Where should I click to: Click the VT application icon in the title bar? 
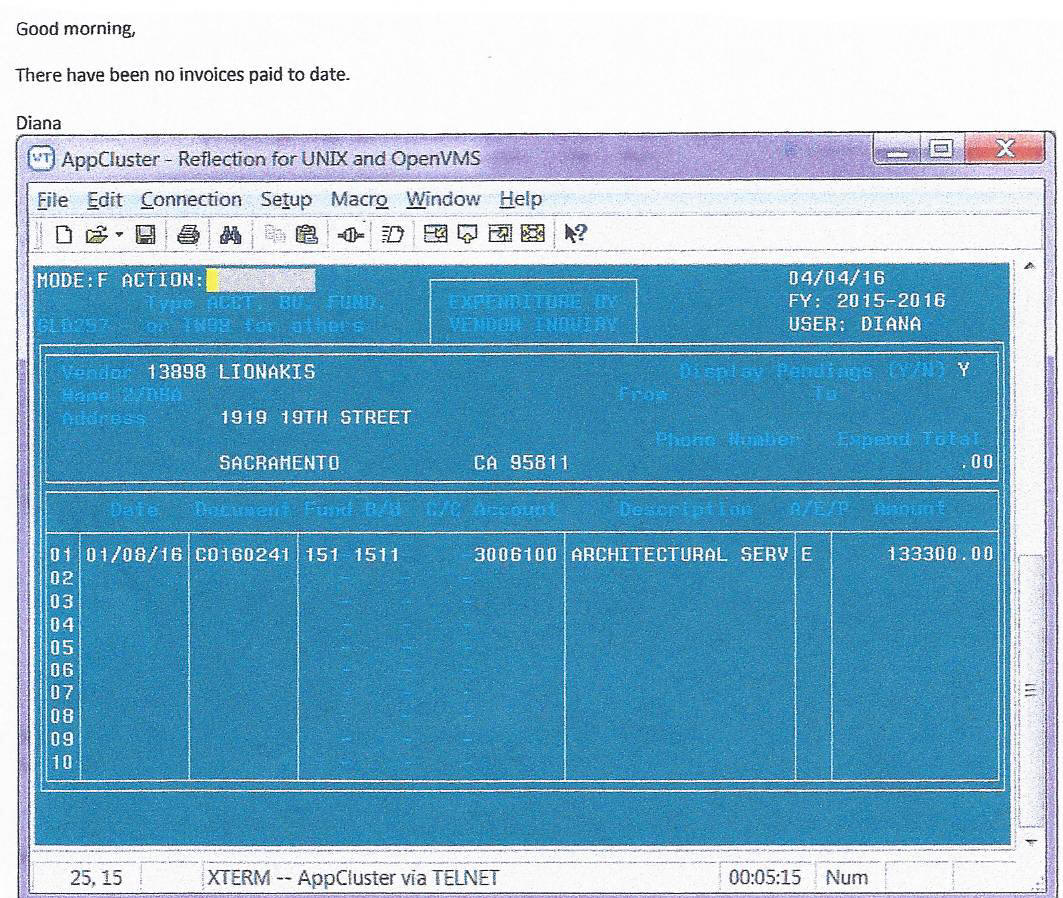click(41, 159)
